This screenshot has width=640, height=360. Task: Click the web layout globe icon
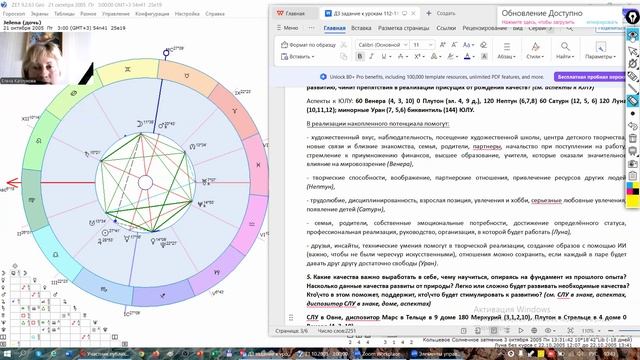coord(534,331)
